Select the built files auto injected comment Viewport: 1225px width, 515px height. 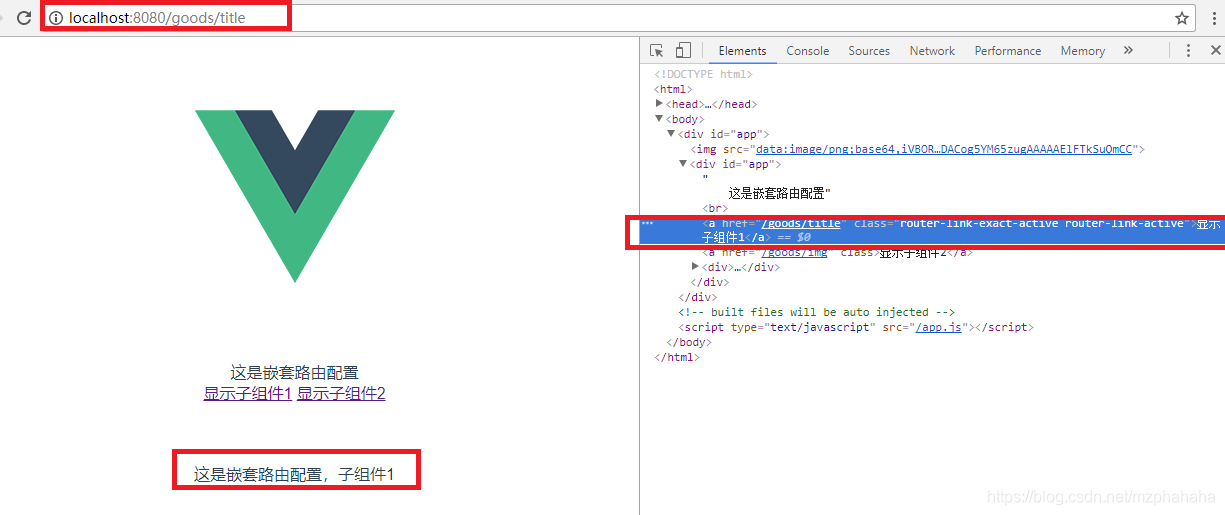816,312
